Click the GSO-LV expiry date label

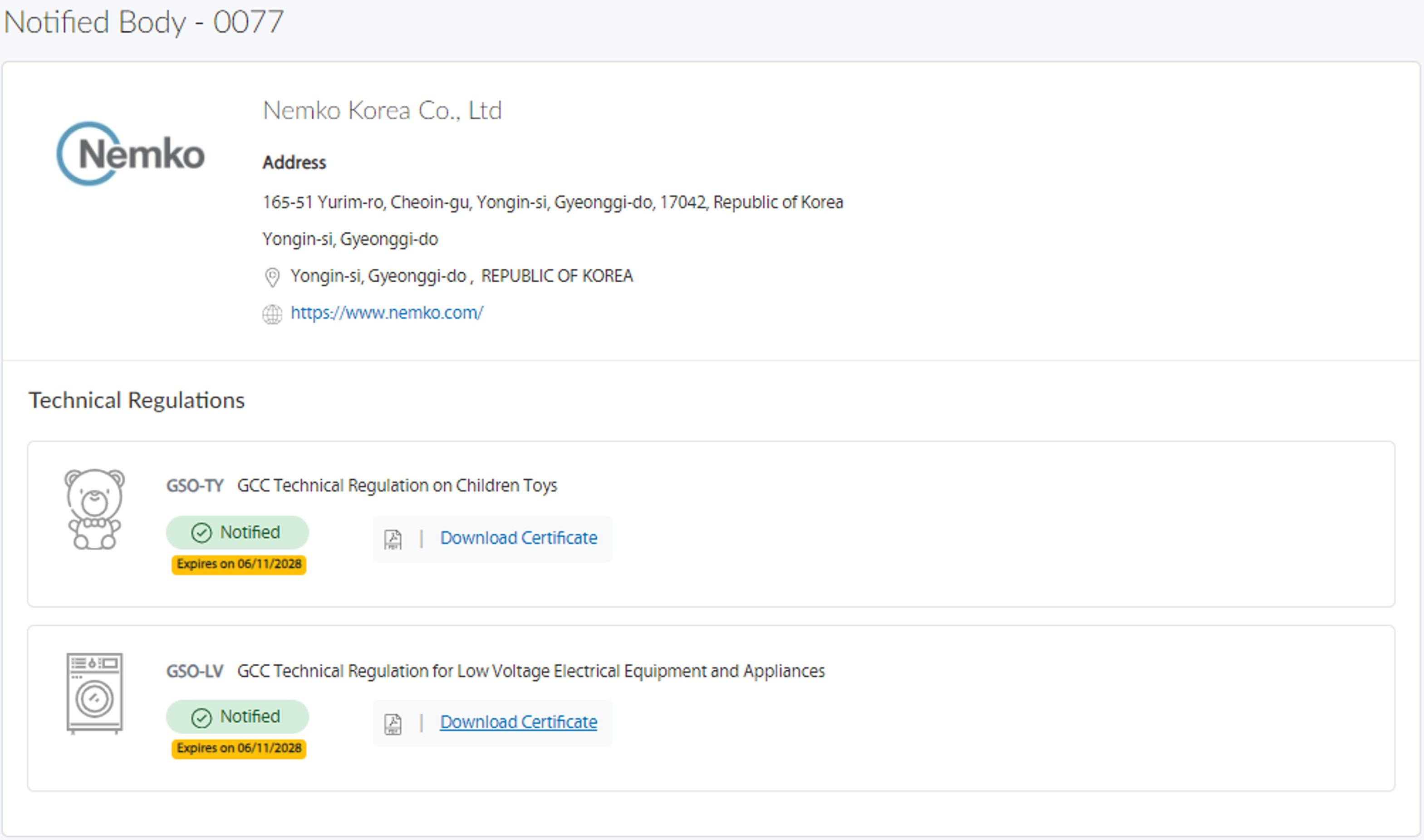coord(239,748)
